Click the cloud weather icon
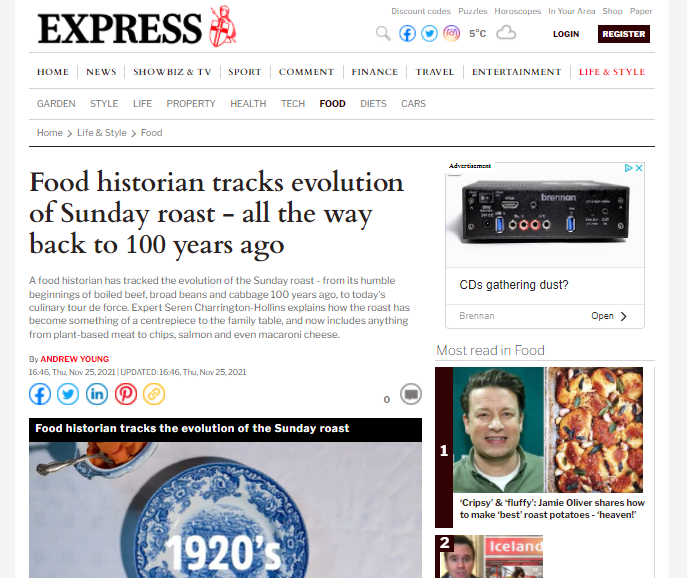 506,33
